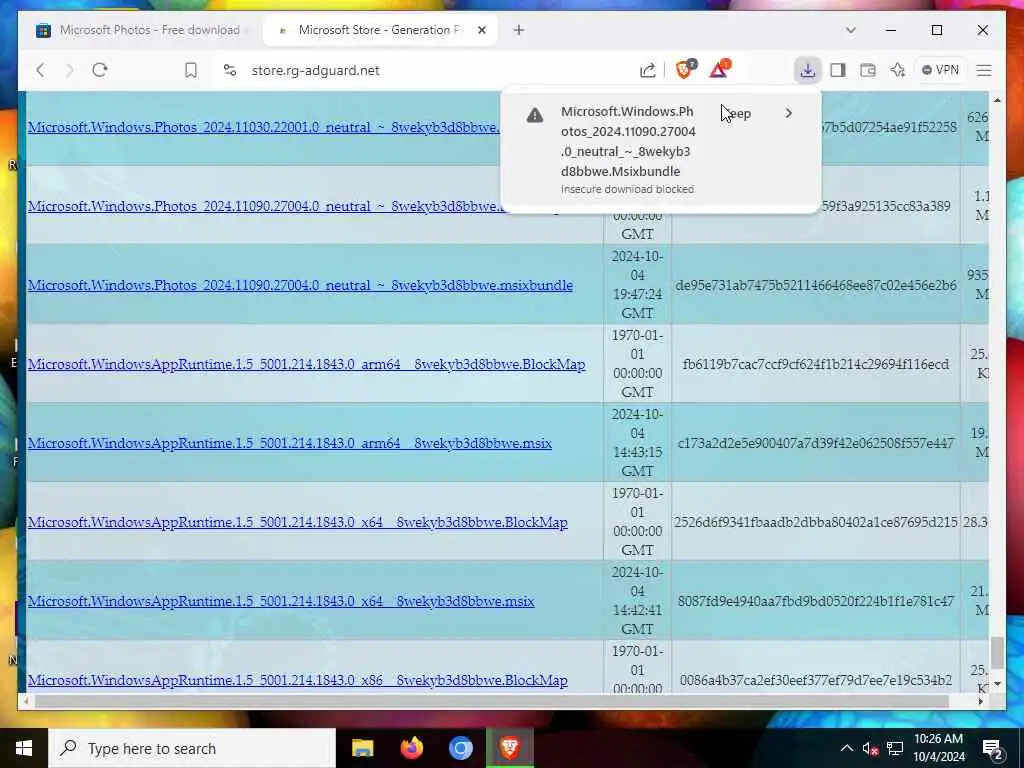Viewport: 1024px width, 768px height.
Task: Select hash 2526d6f9341fbaadb2dbba80402a1ce87695d215
Action: [x=816, y=522]
